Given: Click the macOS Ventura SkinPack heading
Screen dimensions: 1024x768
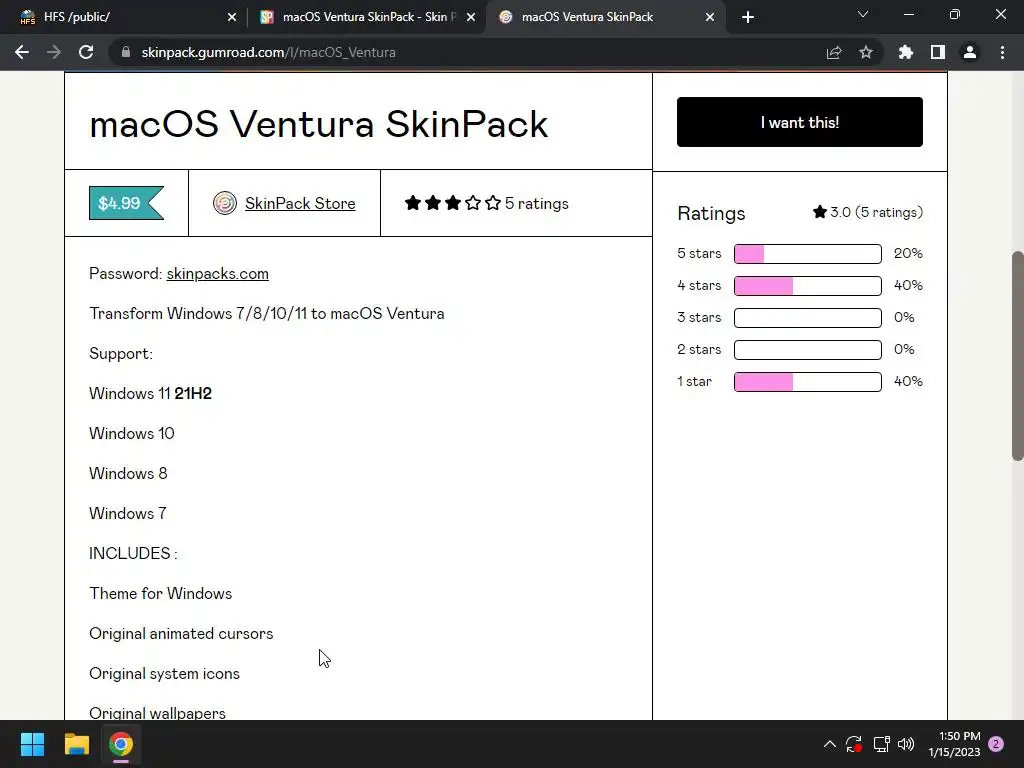Looking at the screenshot, I should pyautogui.click(x=319, y=123).
